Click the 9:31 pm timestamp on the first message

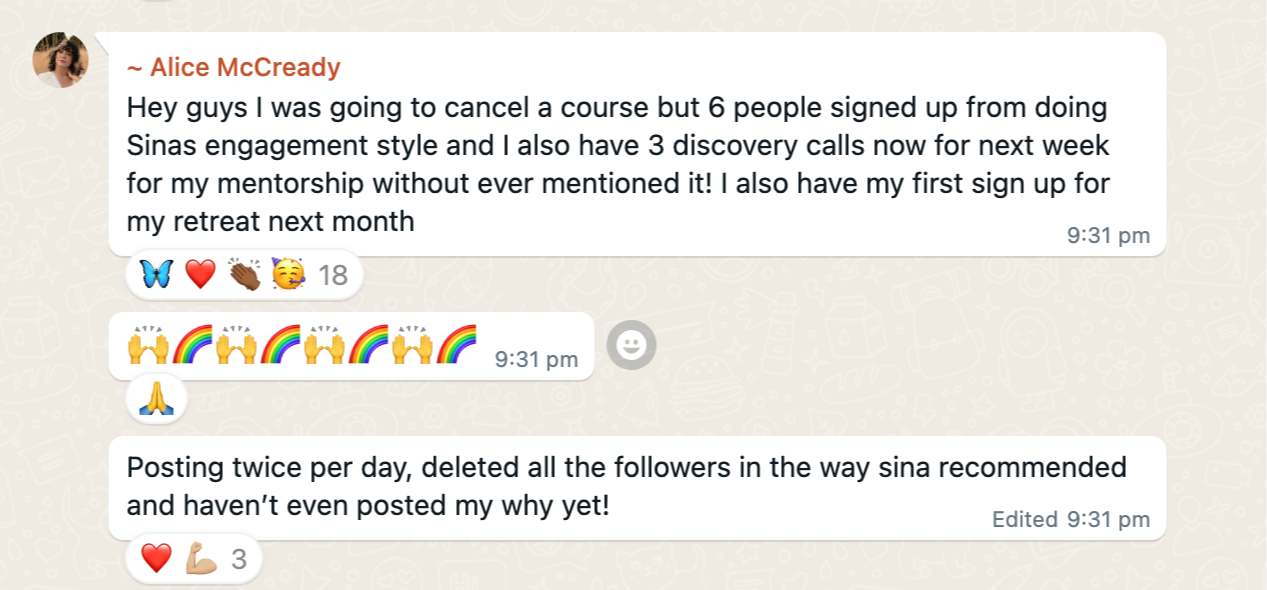coord(1109,236)
